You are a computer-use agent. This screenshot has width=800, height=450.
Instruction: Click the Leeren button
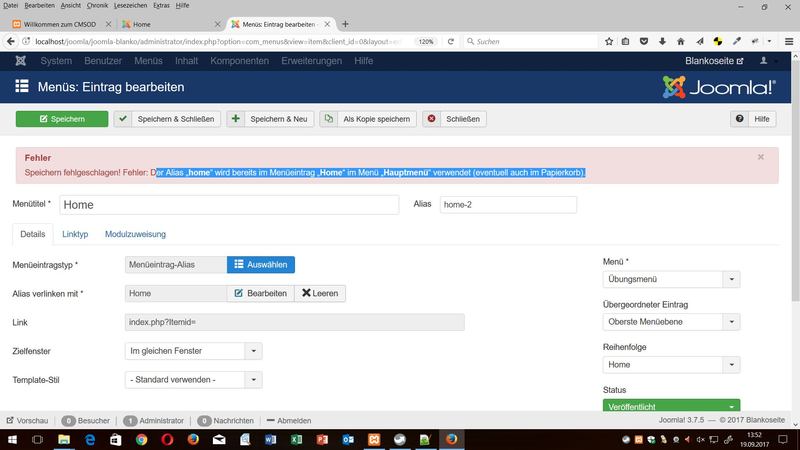(x=320, y=293)
